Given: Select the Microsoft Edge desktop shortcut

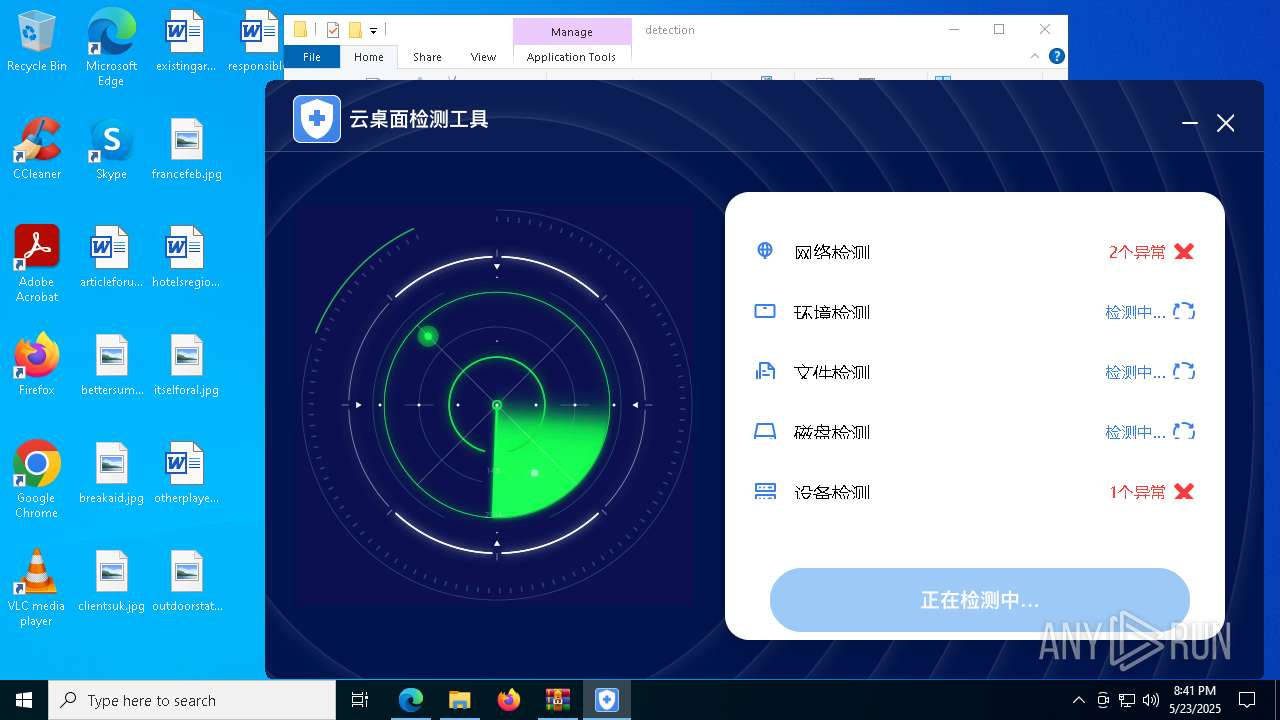Looking at the screenshot, I should click(x=111, y=48).
